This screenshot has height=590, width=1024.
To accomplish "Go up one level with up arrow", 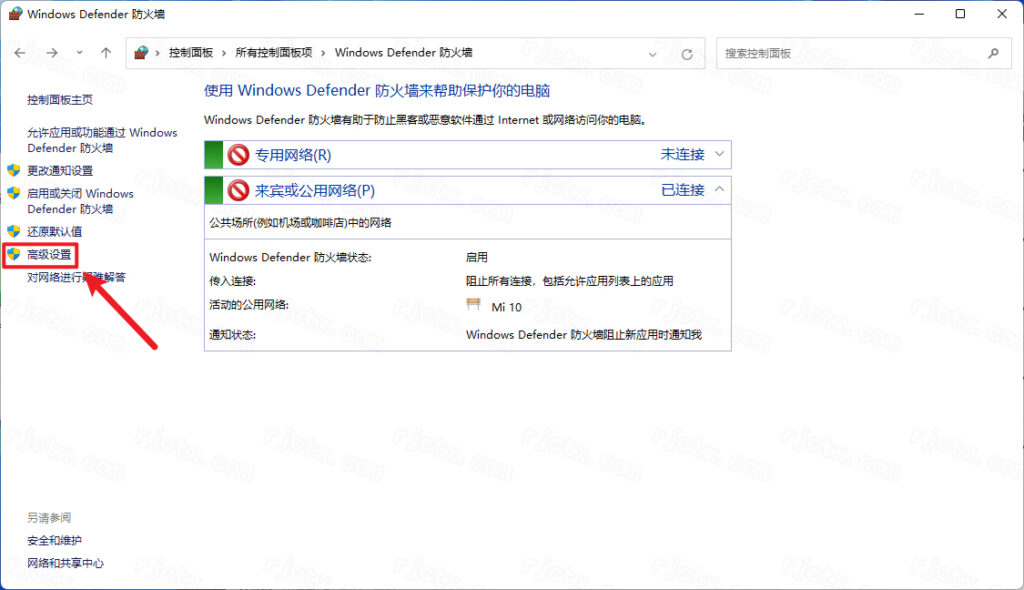I will click(106, 53).
